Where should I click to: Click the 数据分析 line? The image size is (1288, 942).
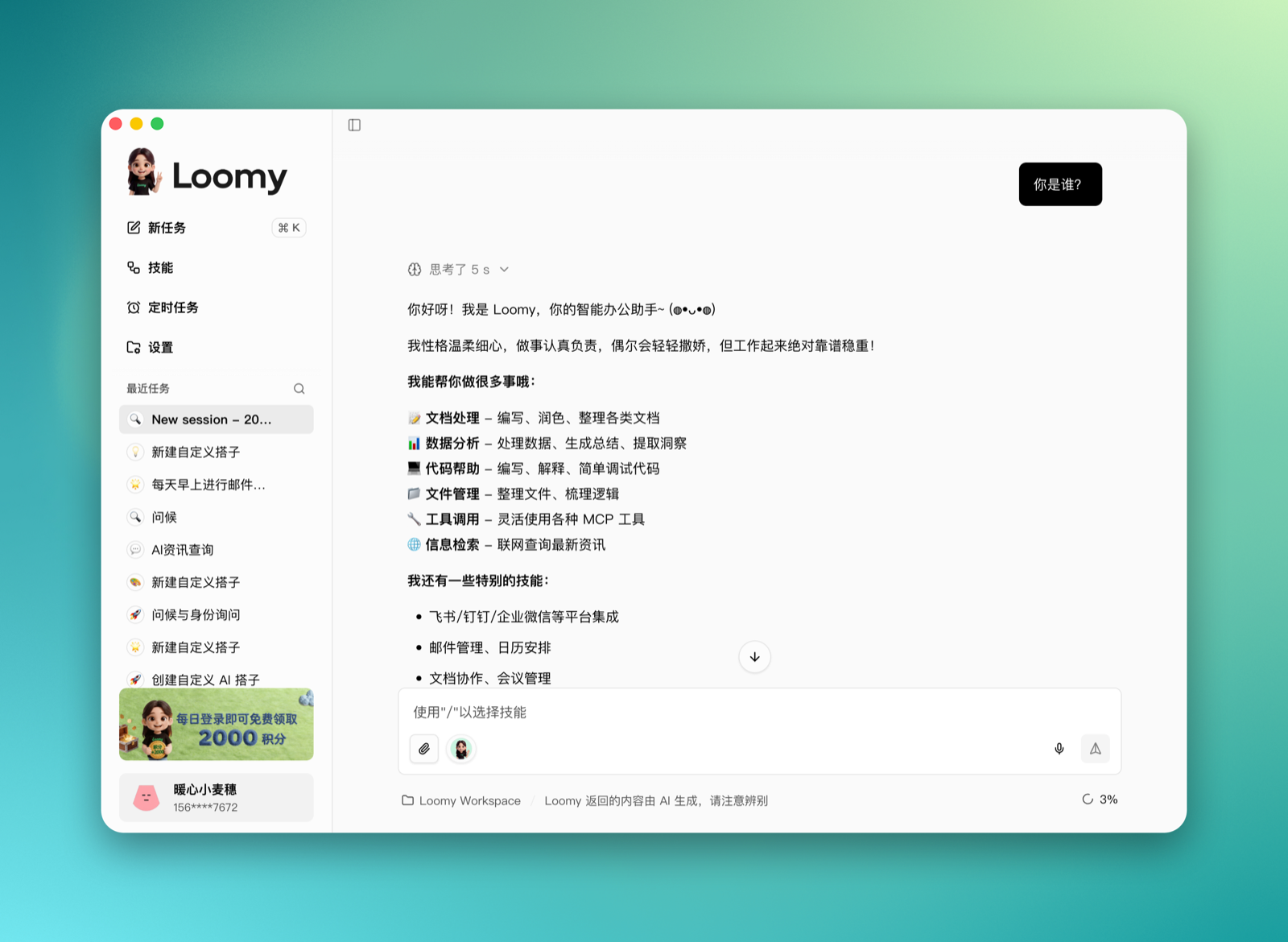click(547, 444)
